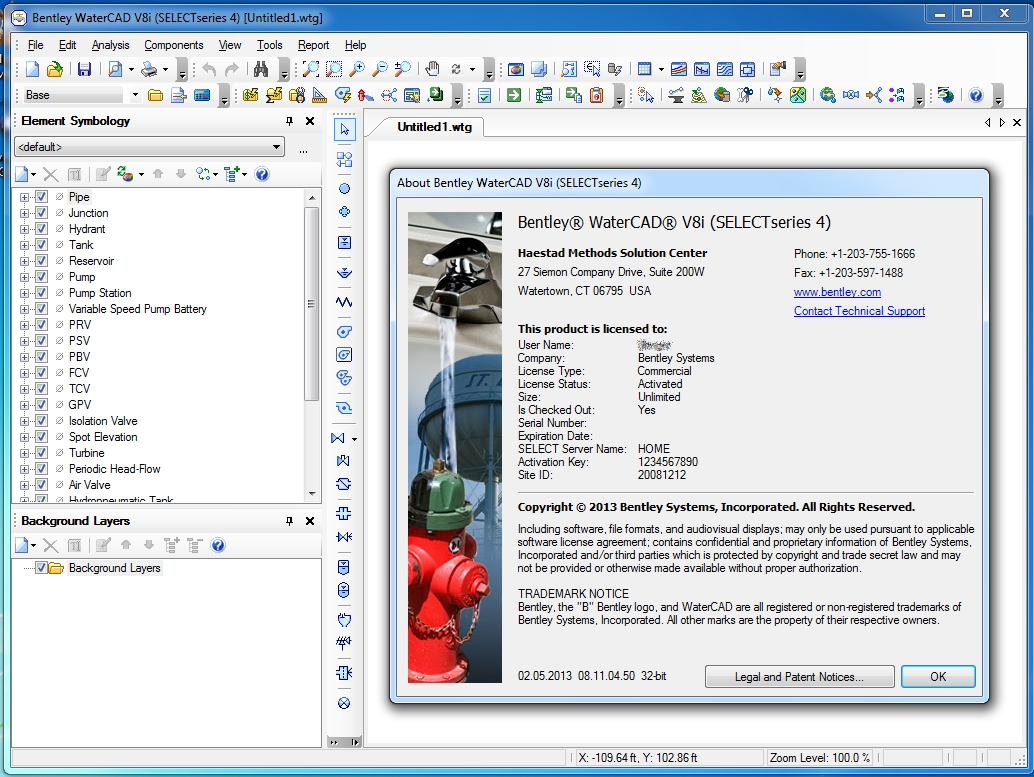Select the Junction circle tool in layout toolbar
The height and width of the screenshot is (777, 1034).
(x=344, y=189)
